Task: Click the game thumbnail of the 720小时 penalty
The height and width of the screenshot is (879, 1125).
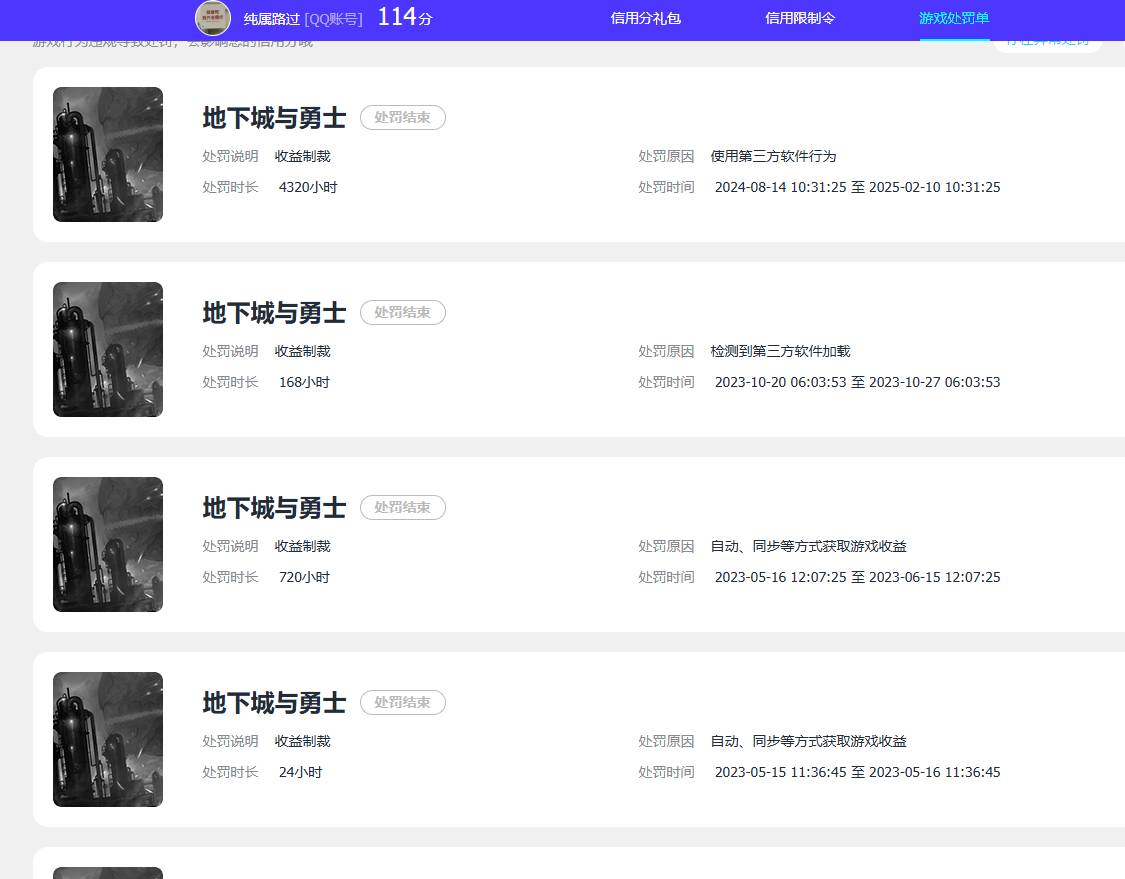Action: (x=108, y=544)
